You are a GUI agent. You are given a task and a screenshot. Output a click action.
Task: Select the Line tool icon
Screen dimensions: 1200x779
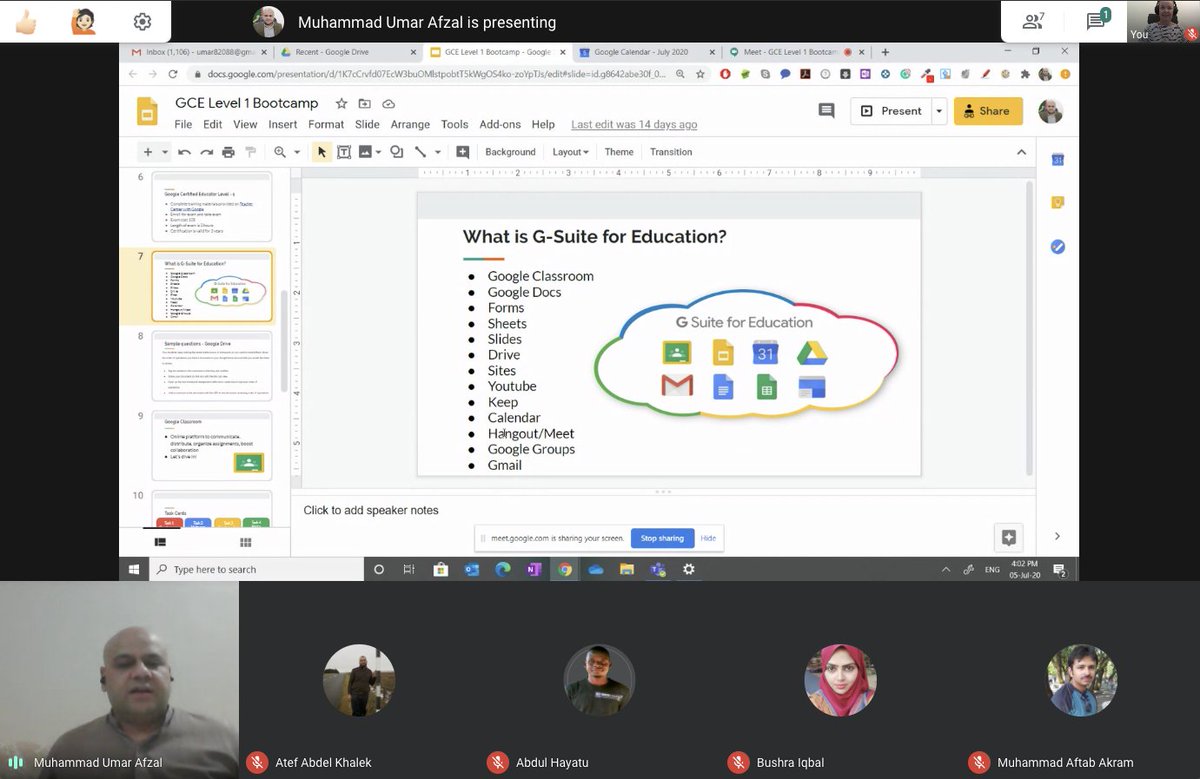(420, 152)
